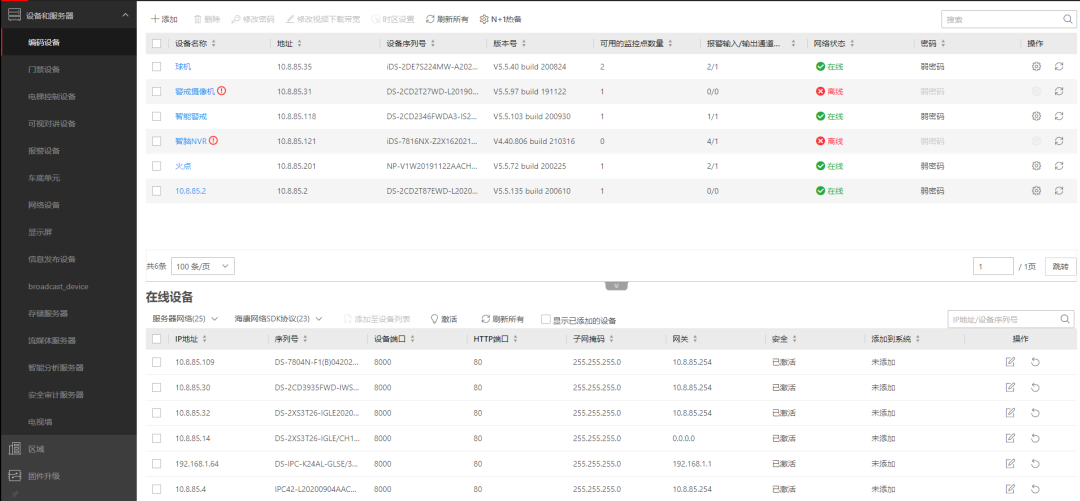Click edit icon for 10.8.85.109
1080x501 pixels.
click(1010, 362)
